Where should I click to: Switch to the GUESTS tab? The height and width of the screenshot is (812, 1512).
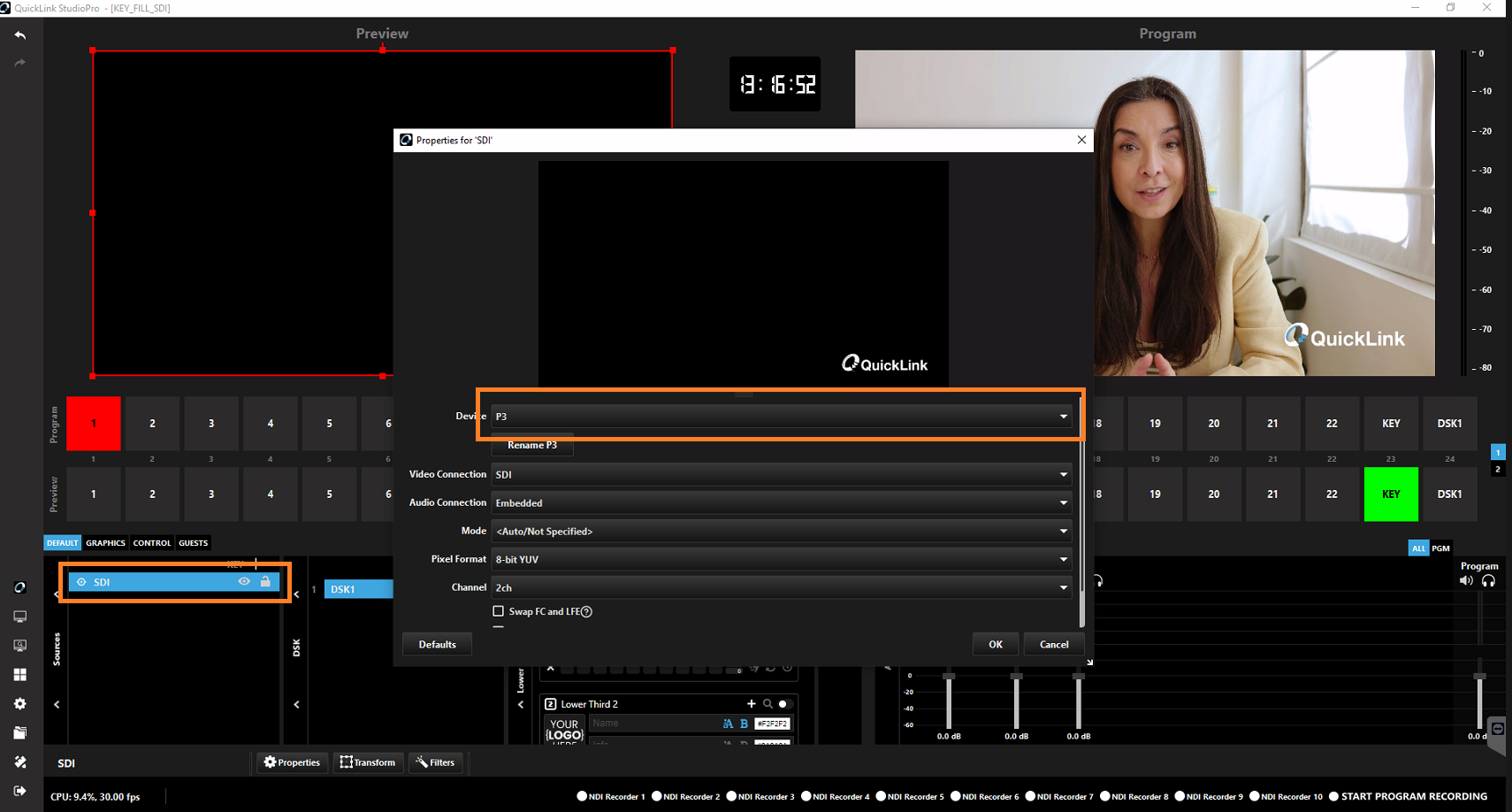point(193,543)
